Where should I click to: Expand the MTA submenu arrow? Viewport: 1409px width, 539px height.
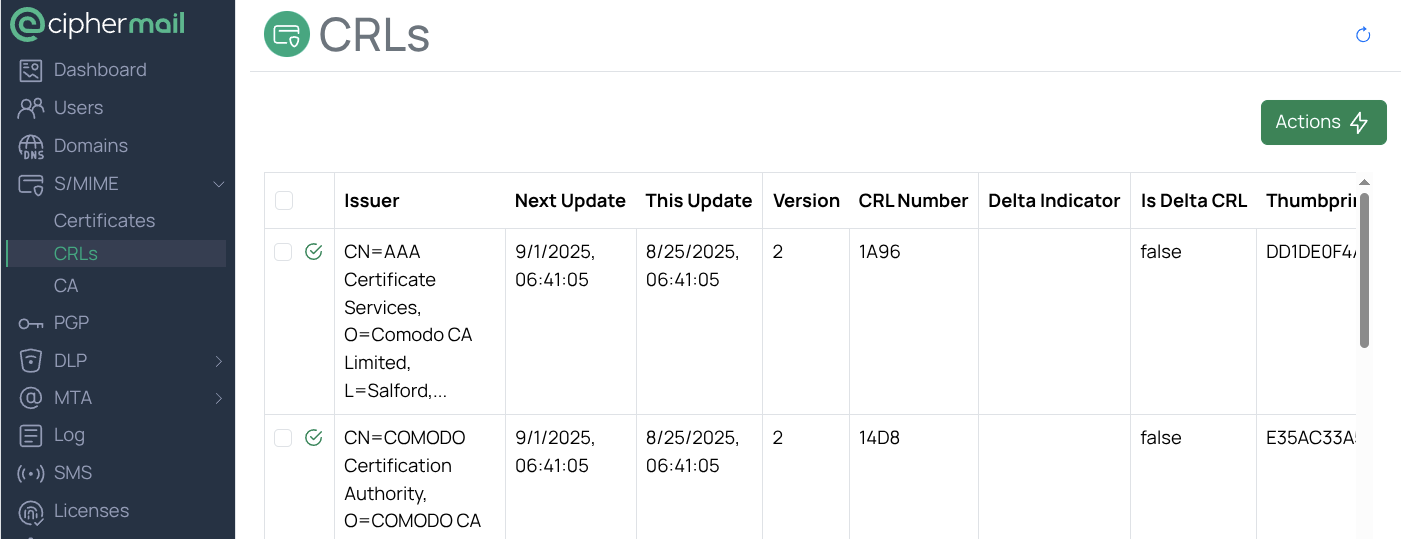[219, 398]
